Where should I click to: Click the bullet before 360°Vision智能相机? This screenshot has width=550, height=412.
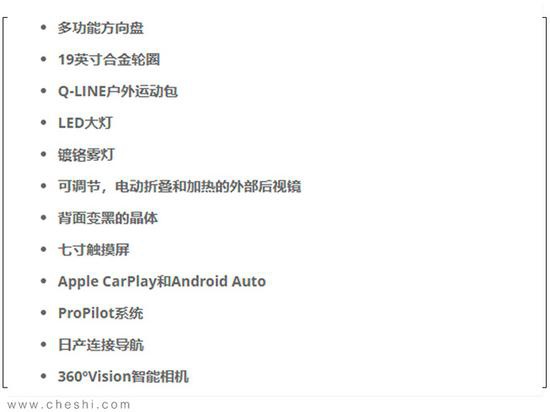click(x=43, y=376)
